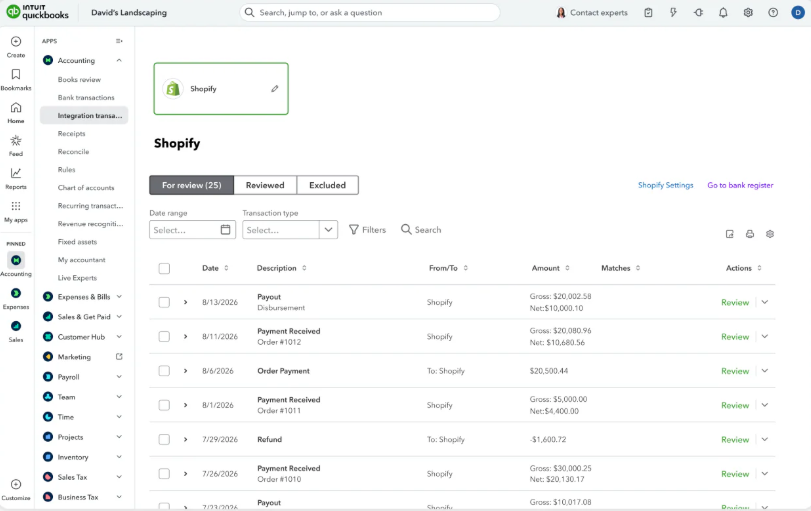Sort by Amount column header

point(550,268)
